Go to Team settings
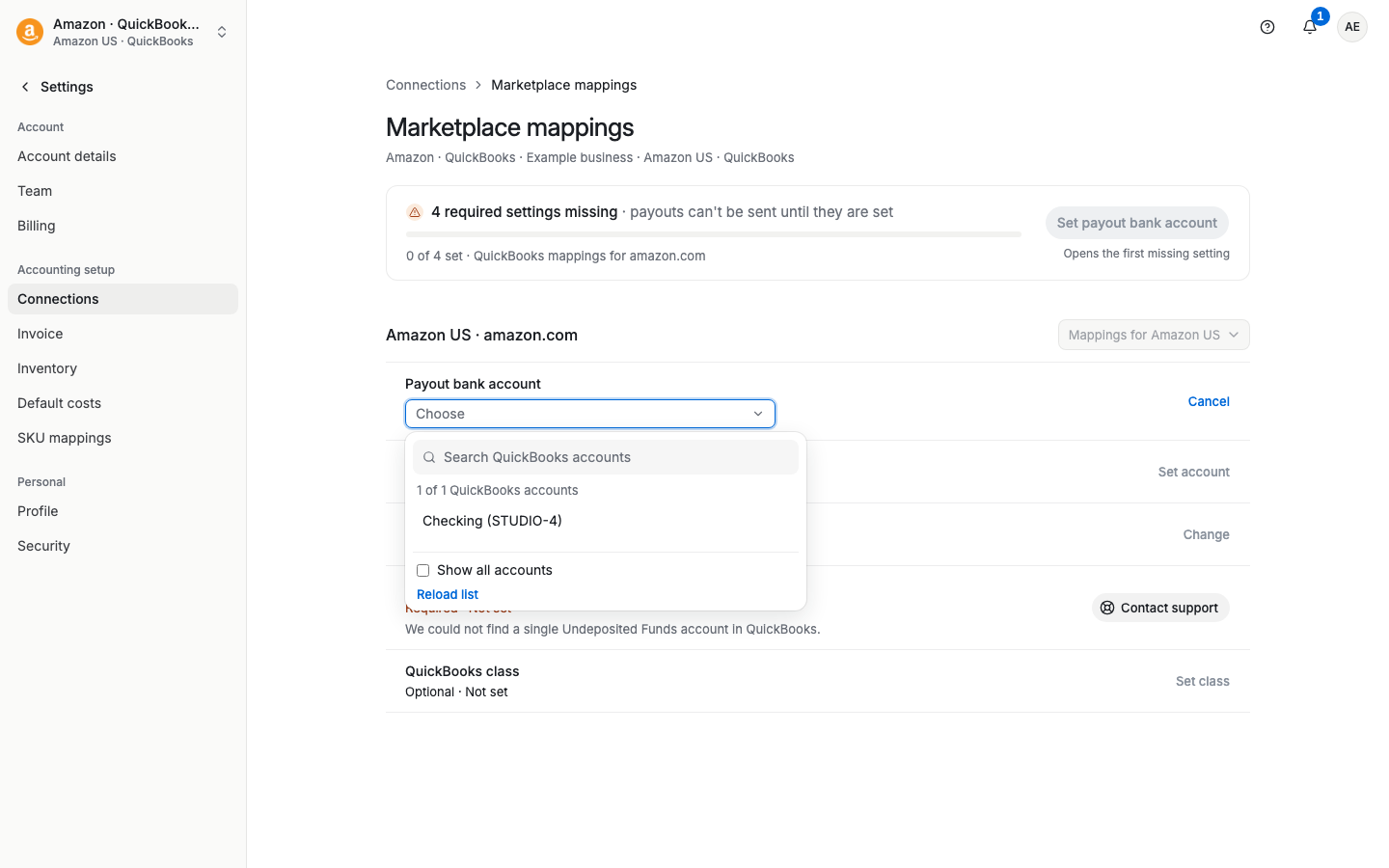 (123, 191)
